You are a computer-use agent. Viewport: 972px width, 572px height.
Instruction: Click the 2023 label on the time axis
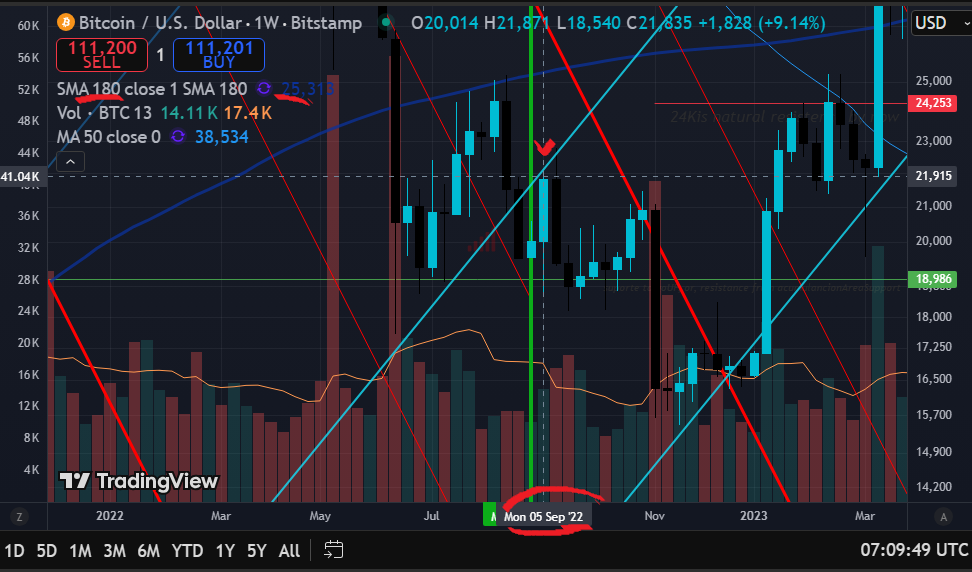point(753,516)
